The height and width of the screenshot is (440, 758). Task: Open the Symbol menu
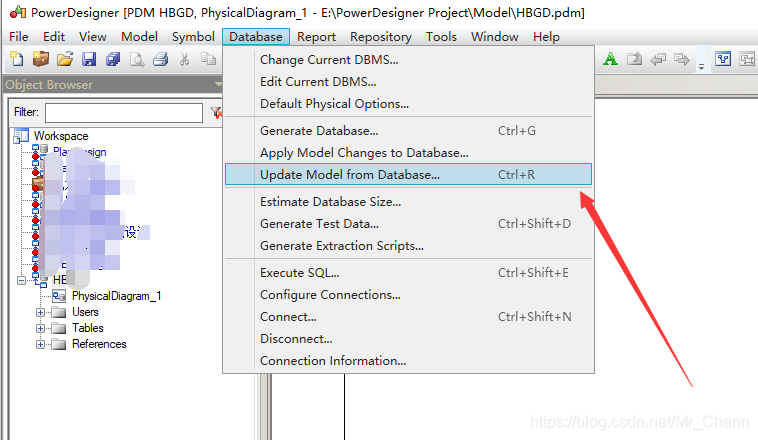[193, 37]
